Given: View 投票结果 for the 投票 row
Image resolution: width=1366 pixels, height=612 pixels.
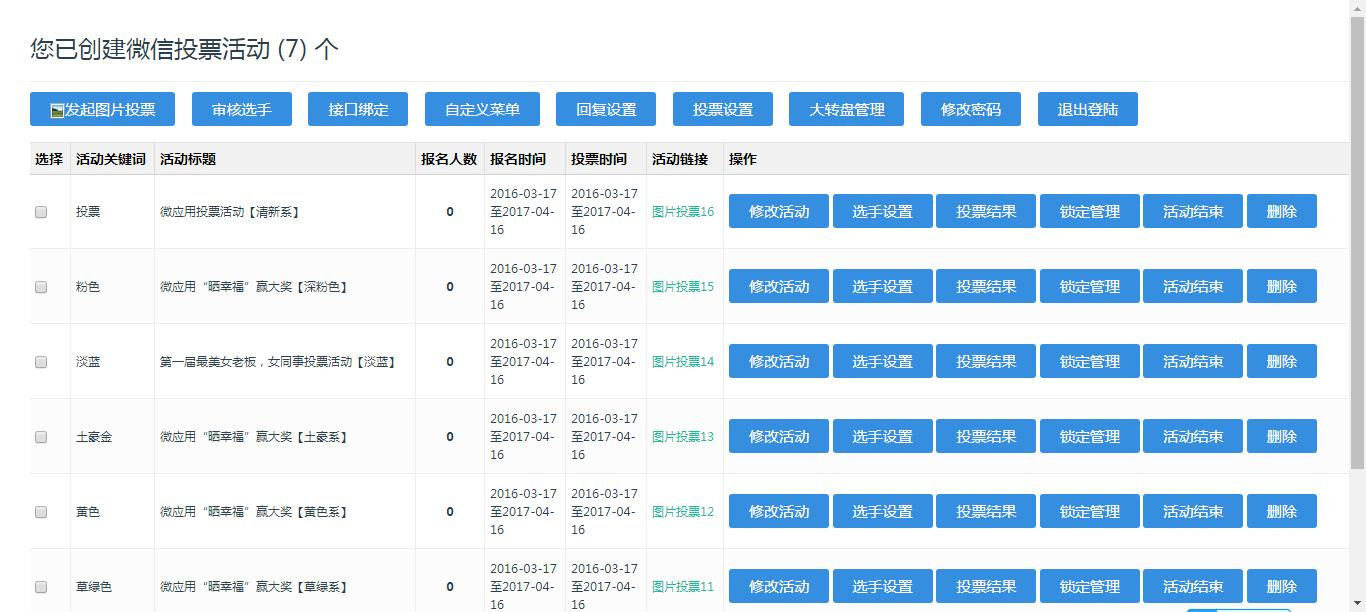Looking at the screenshot, I should (x=986, y=211).
